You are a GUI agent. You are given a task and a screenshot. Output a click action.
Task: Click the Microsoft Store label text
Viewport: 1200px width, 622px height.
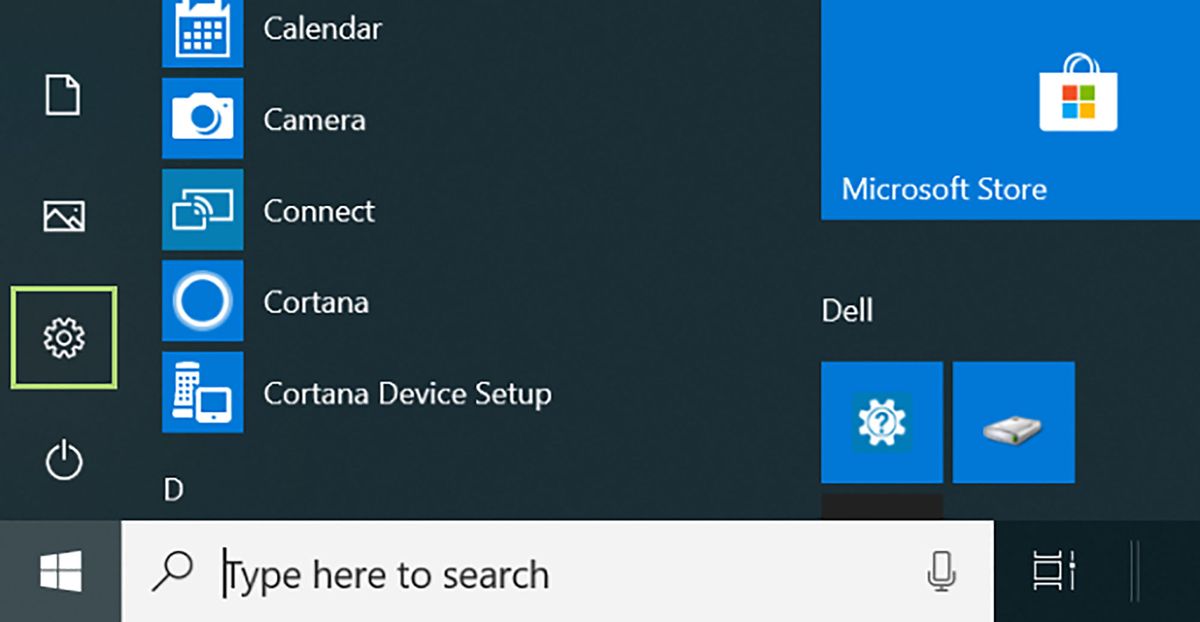pyautogui.click(x=943, y=188)
